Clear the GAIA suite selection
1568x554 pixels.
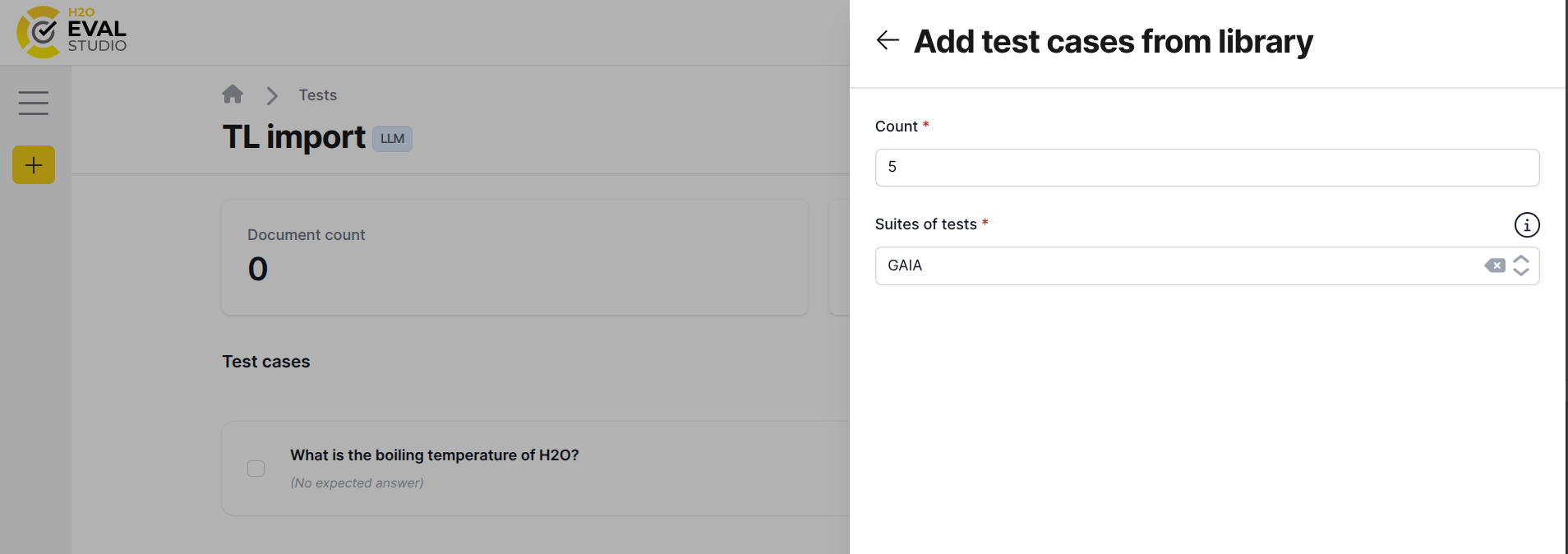pyautogui.click(x=1495, y=265)
